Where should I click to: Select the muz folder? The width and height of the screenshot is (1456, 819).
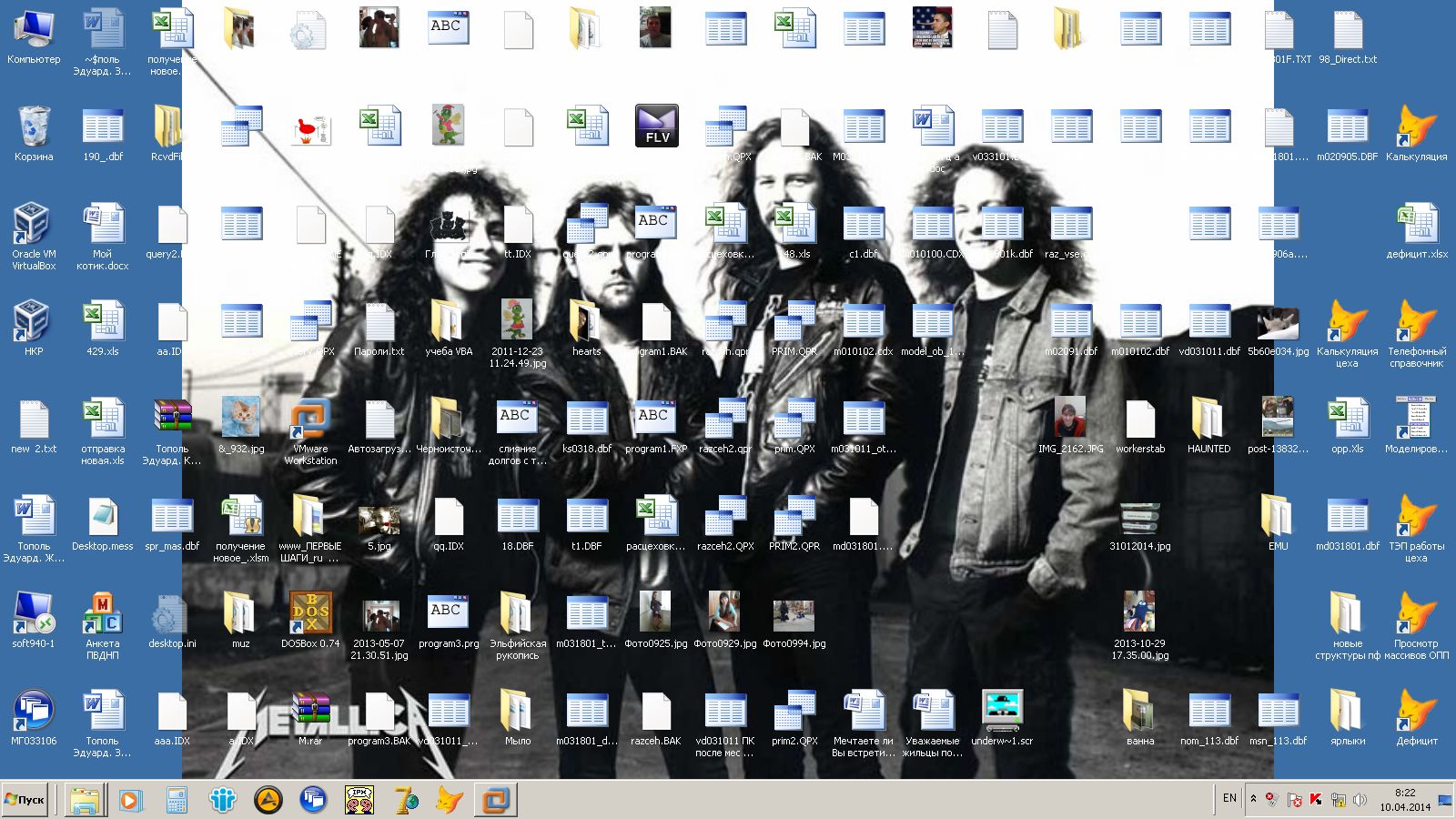[x=241, y=621]
